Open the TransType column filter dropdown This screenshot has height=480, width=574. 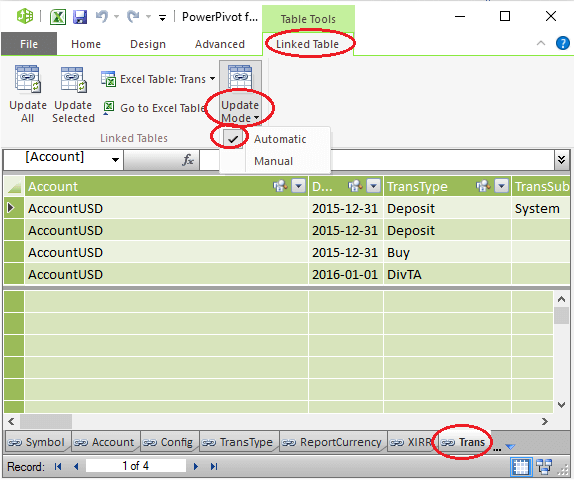502,186
